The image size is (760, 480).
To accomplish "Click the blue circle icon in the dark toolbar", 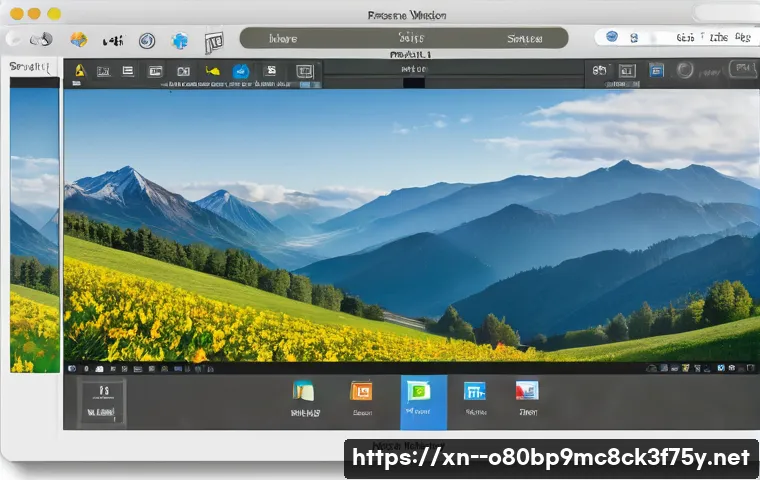I will click(240, 72).
